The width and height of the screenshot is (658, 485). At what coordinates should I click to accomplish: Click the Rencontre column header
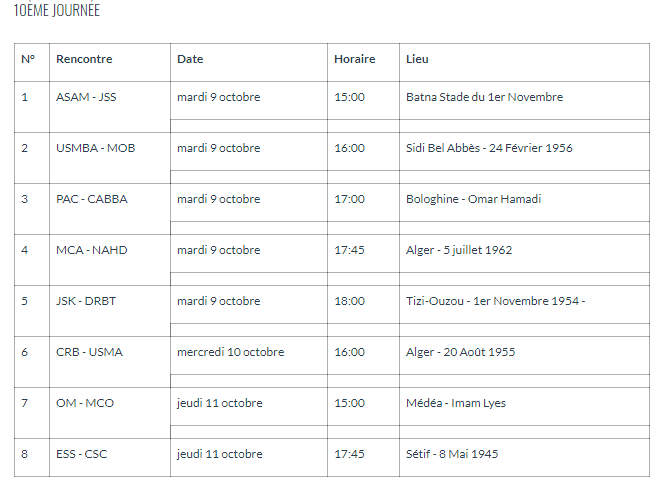click(84, 59)
